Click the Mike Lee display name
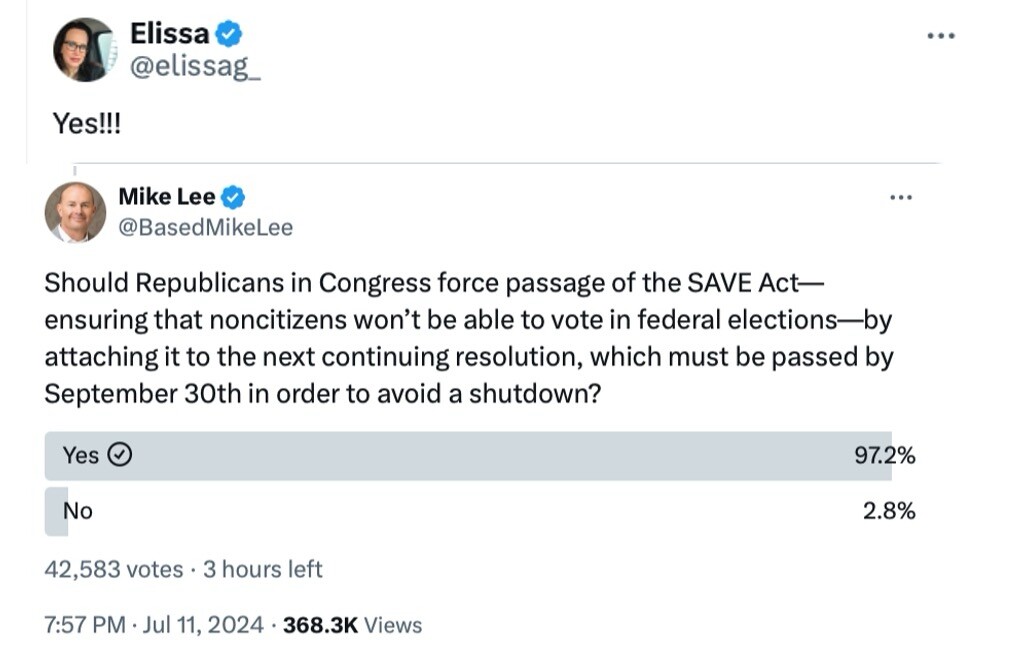This screenshot has height=660, width=1010. click(167, 196)
